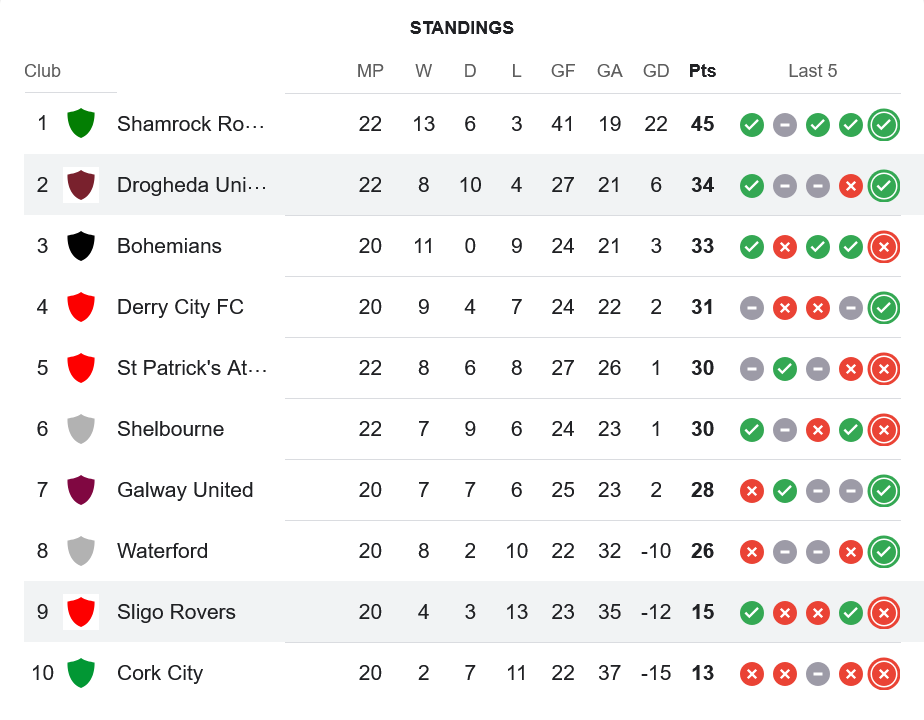Open St Patrick's Athletic team link

coord(191,368)
